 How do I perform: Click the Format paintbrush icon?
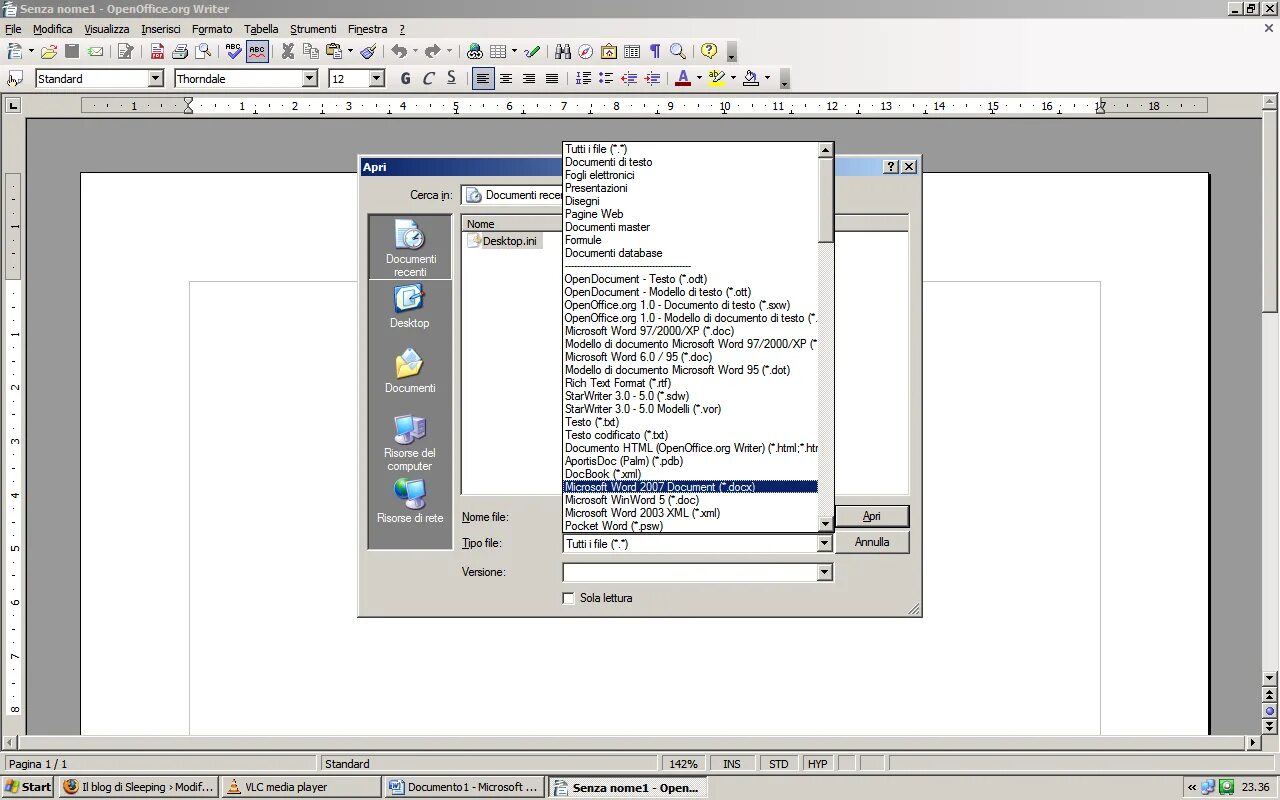point(368,51)
